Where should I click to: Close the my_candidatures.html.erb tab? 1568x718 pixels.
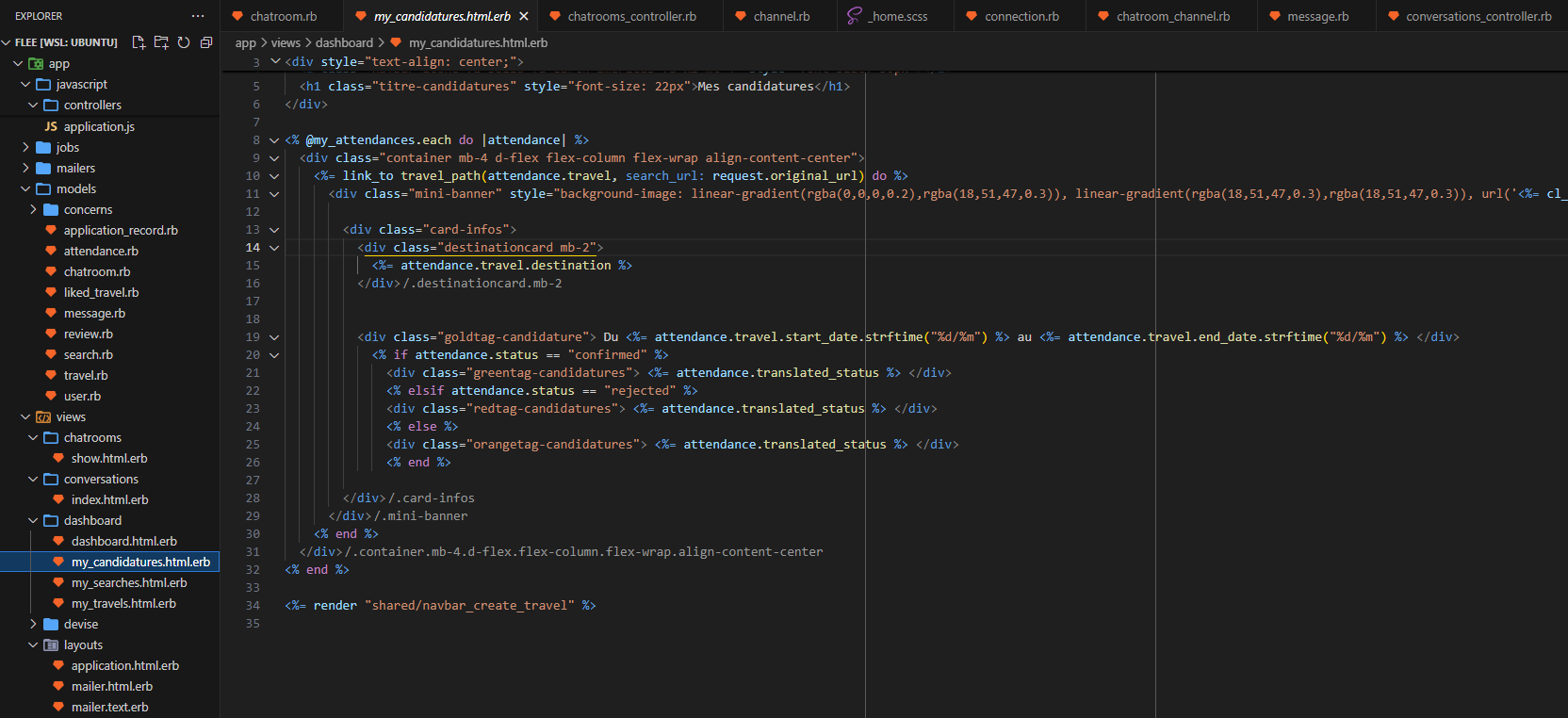[524, 16]
